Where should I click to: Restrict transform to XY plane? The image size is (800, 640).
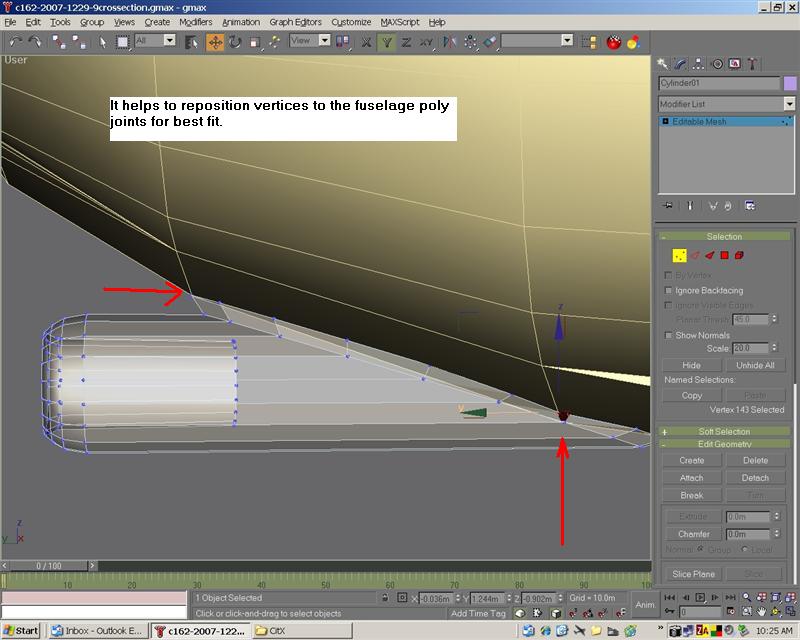coord(426,42)
